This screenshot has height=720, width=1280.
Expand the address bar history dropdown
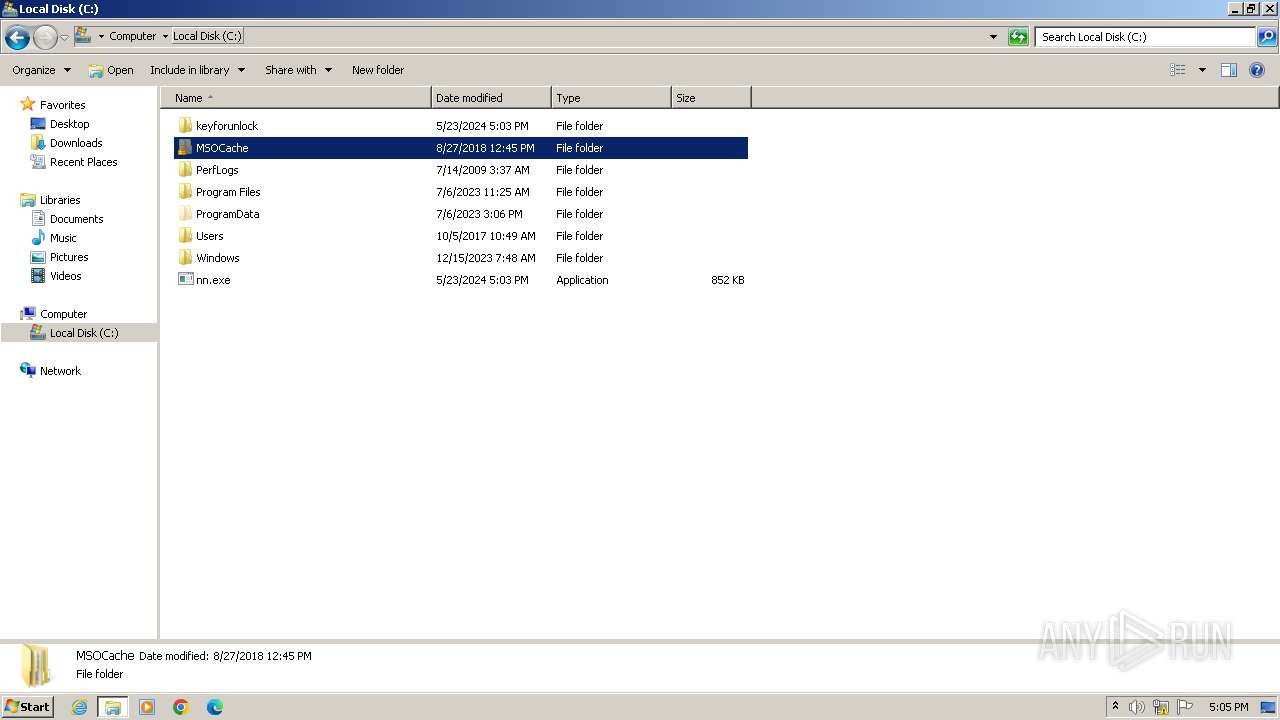click(993, 37)
